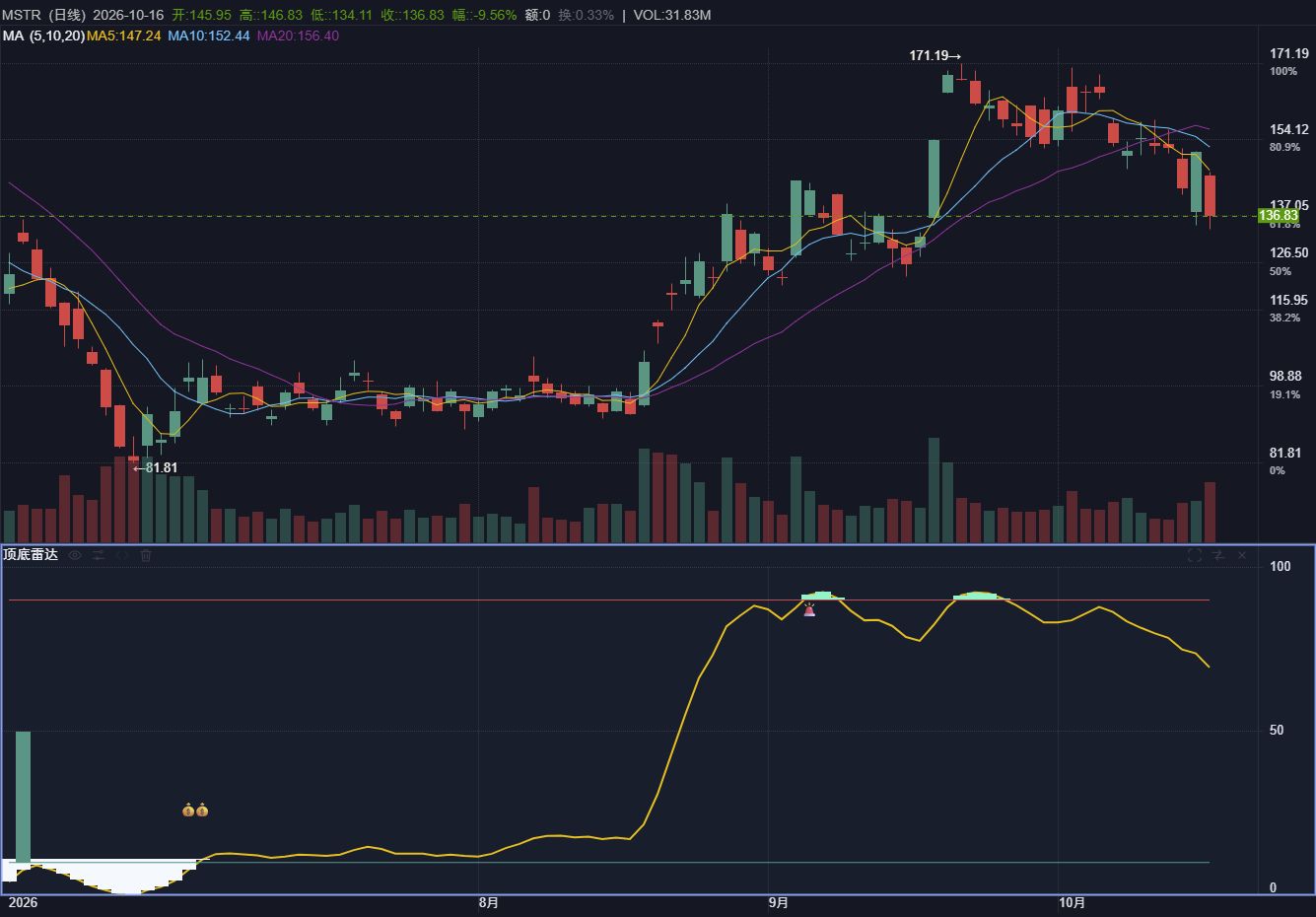Select the MA20:156.40 legend value
The width and height of the screenshot is (1316, 917).
298,35
